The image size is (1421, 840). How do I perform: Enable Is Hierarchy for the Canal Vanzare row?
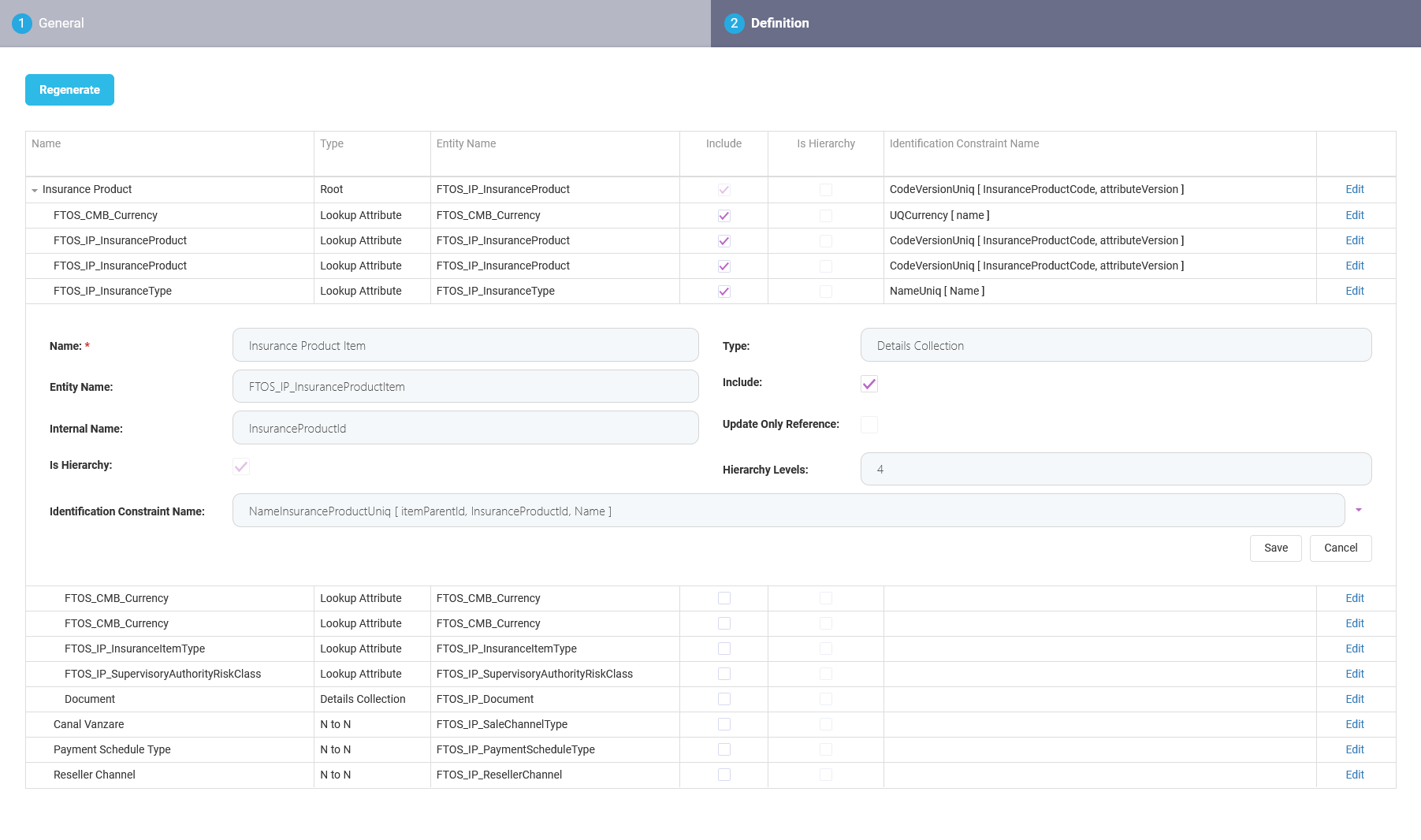(x=825, y=723)
